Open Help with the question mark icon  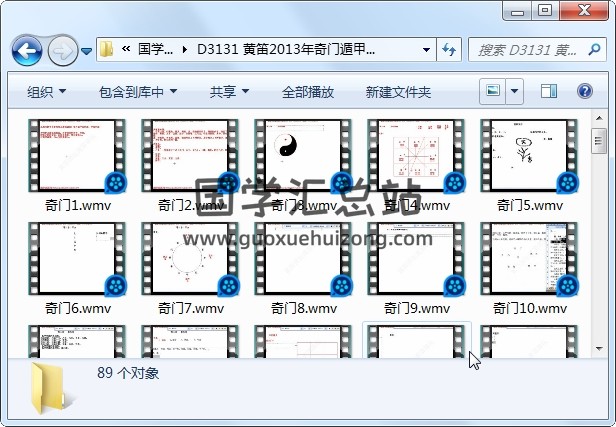coord(585,91)
